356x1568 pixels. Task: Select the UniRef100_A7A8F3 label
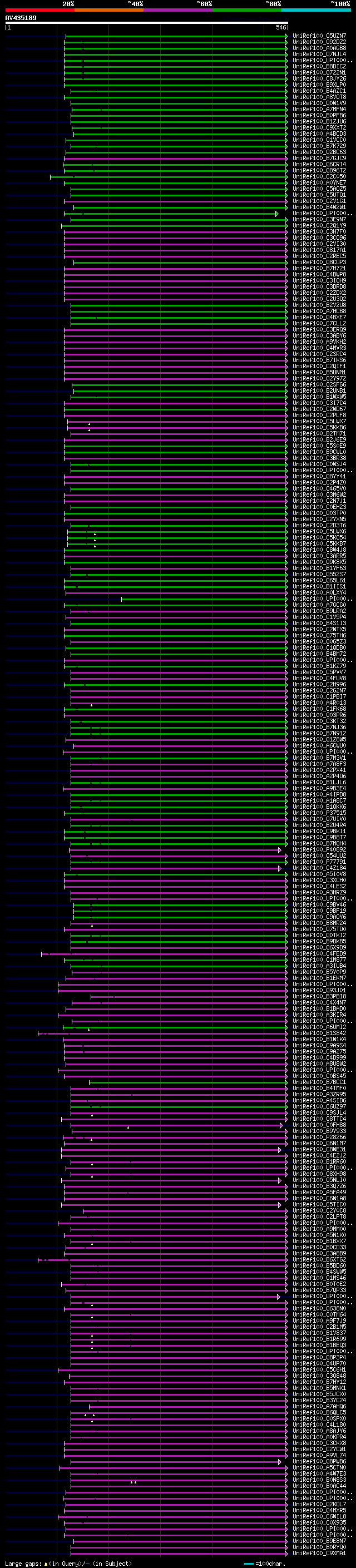[319, 764]
